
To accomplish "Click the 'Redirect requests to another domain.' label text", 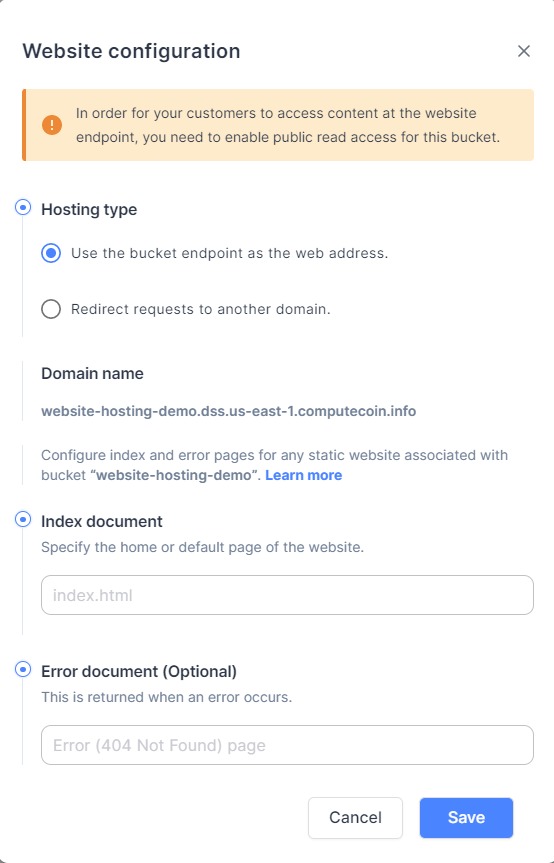I will [x=201, y=309].
